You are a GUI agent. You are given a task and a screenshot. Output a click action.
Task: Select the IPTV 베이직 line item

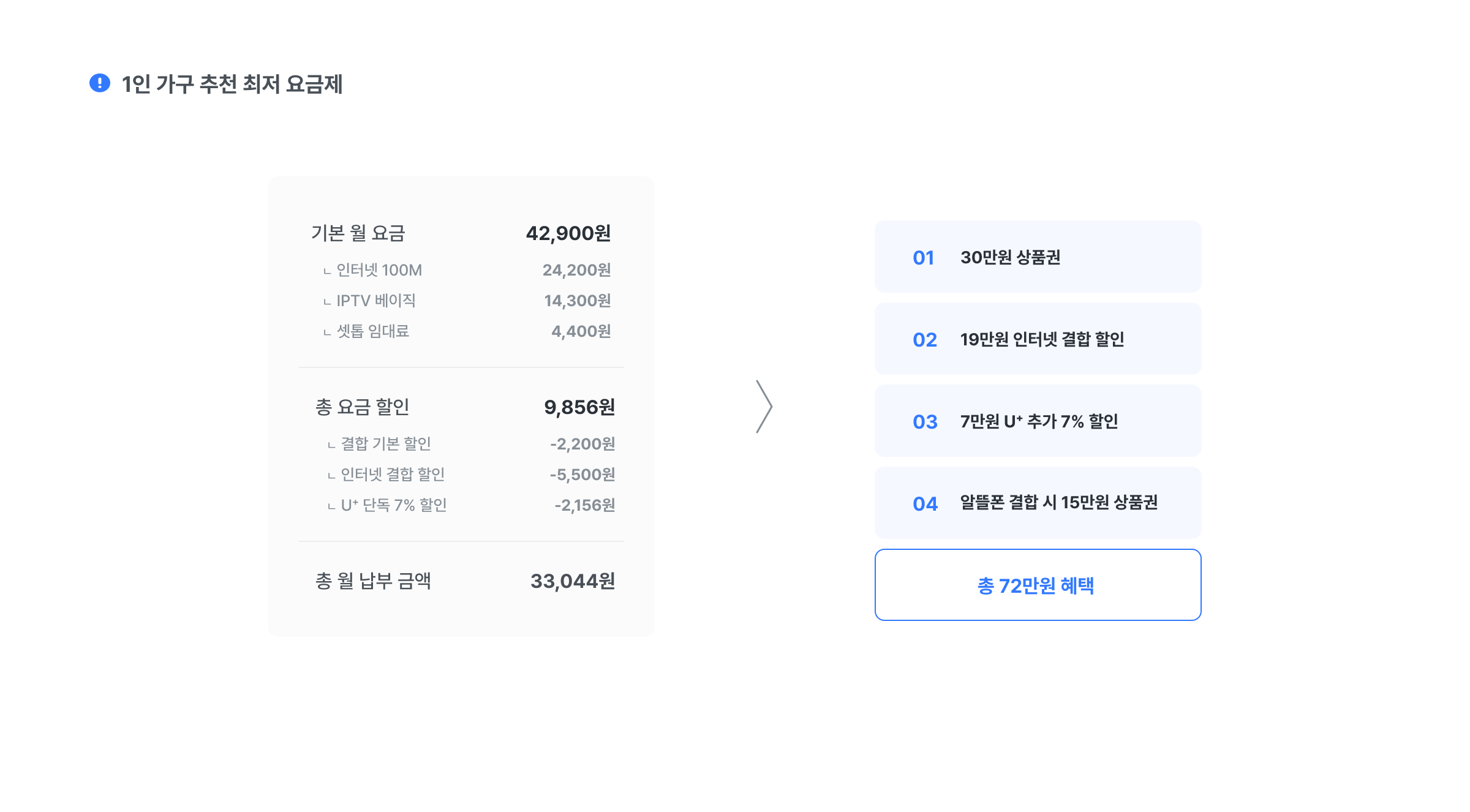(x=376, y=301)
